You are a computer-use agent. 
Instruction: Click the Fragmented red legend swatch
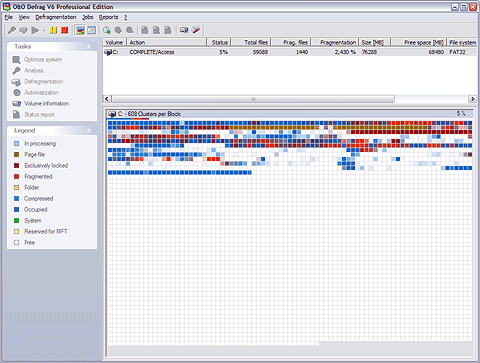click(16, 176)
